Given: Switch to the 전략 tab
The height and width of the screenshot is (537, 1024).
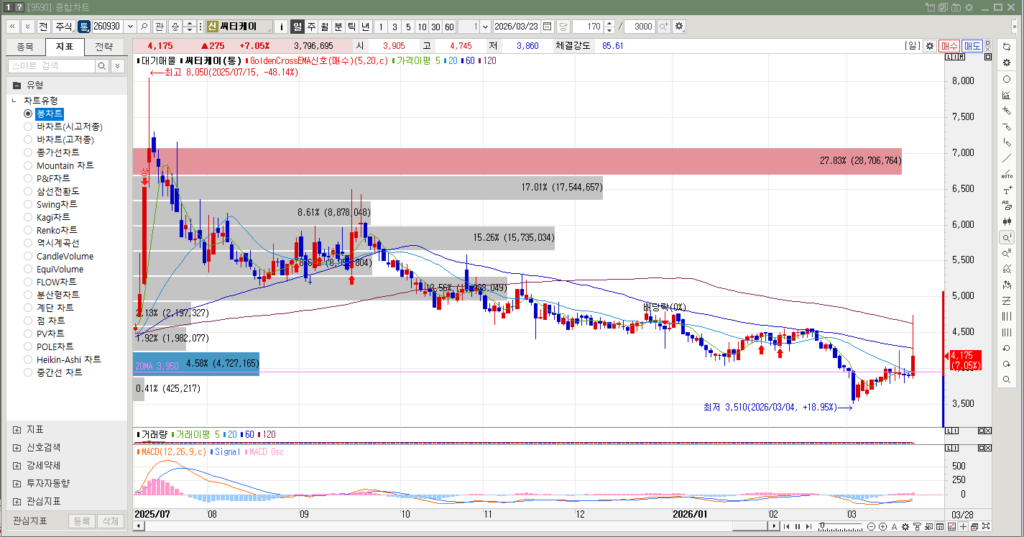Looking at the screenshot, I should point(103,46).
